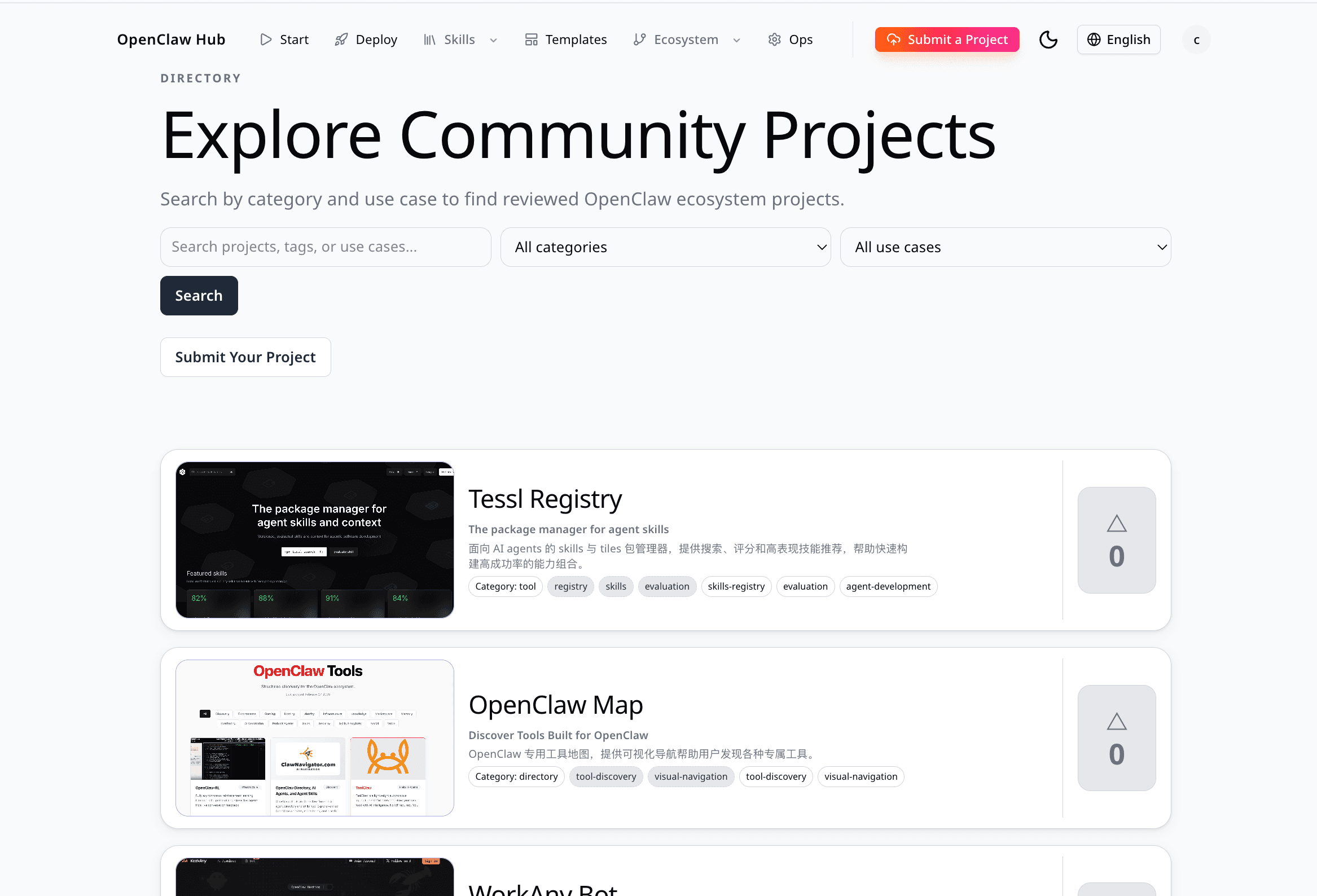The width and height of the screenshot is (1317, 896).
Task: Upvote Tessl Registry with its triangle icon
Action: point(1116,524)
